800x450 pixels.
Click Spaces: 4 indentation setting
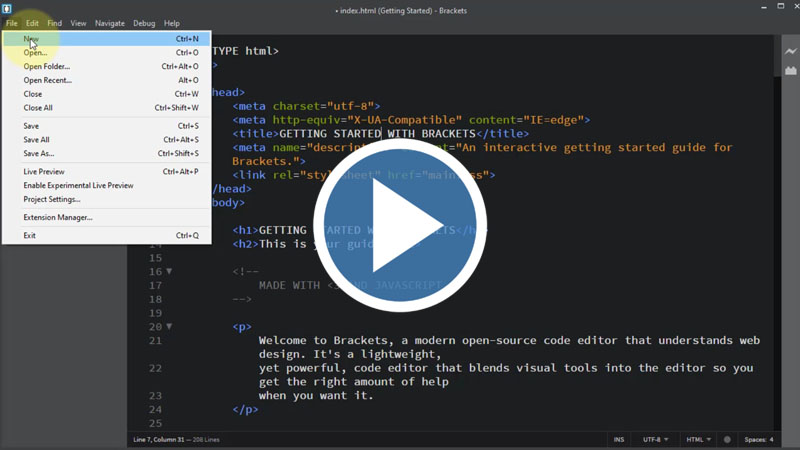[x=758, y=440]
